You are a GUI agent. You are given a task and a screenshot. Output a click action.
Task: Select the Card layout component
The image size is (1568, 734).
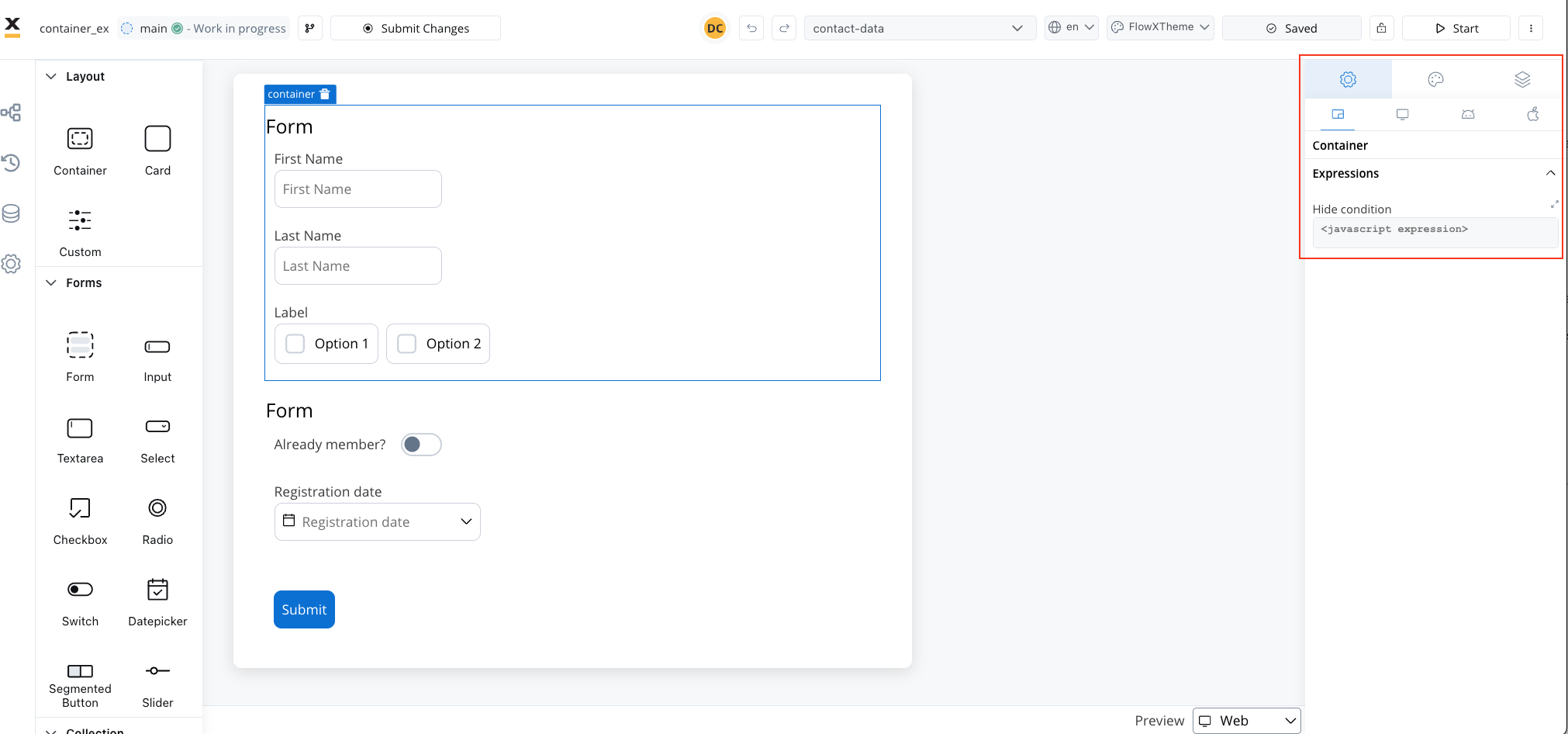coord(157,151)
